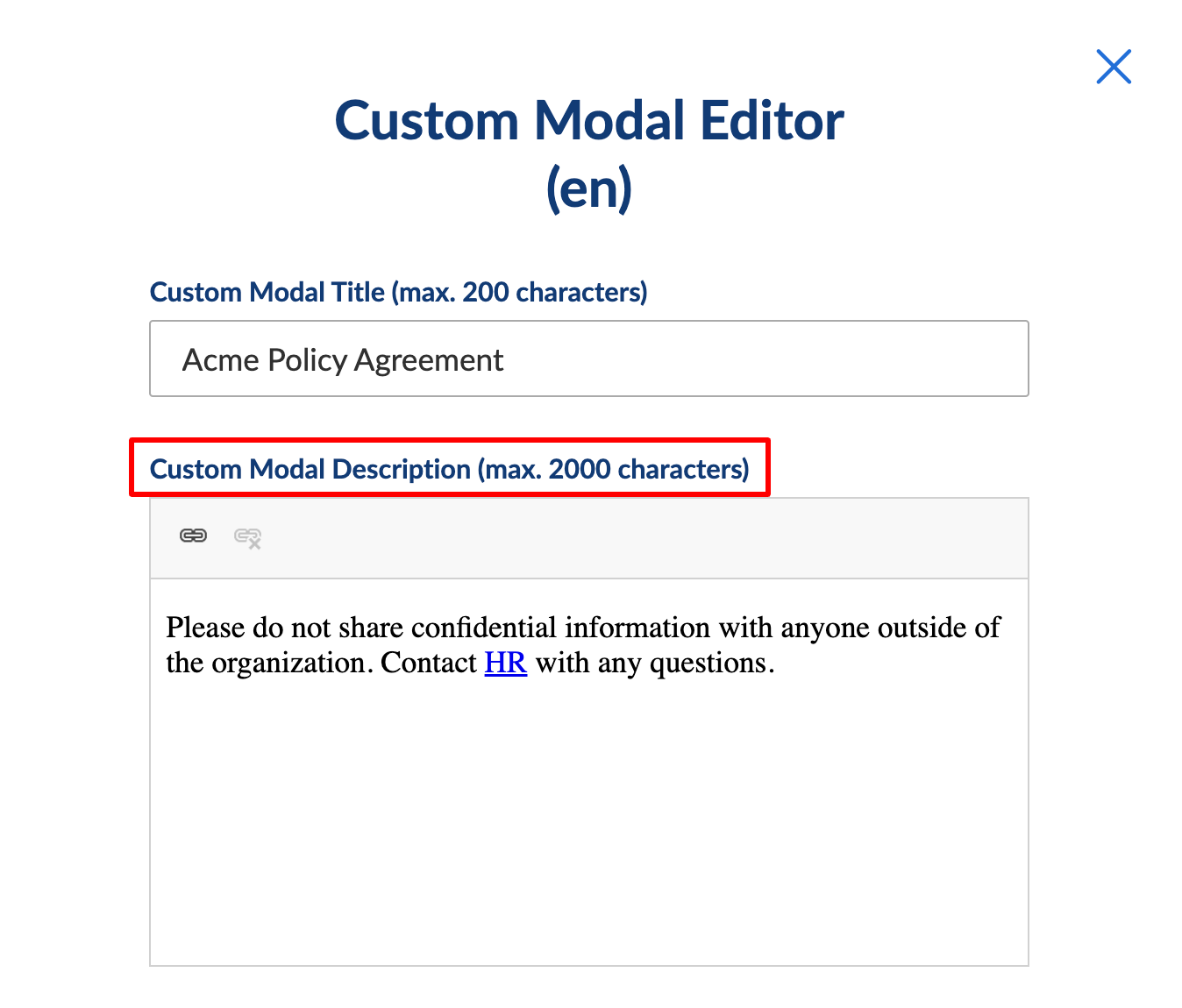Click the Custom Modal Editor heading
Viewport: 1182px width, 1008px height.
(589, 120)
